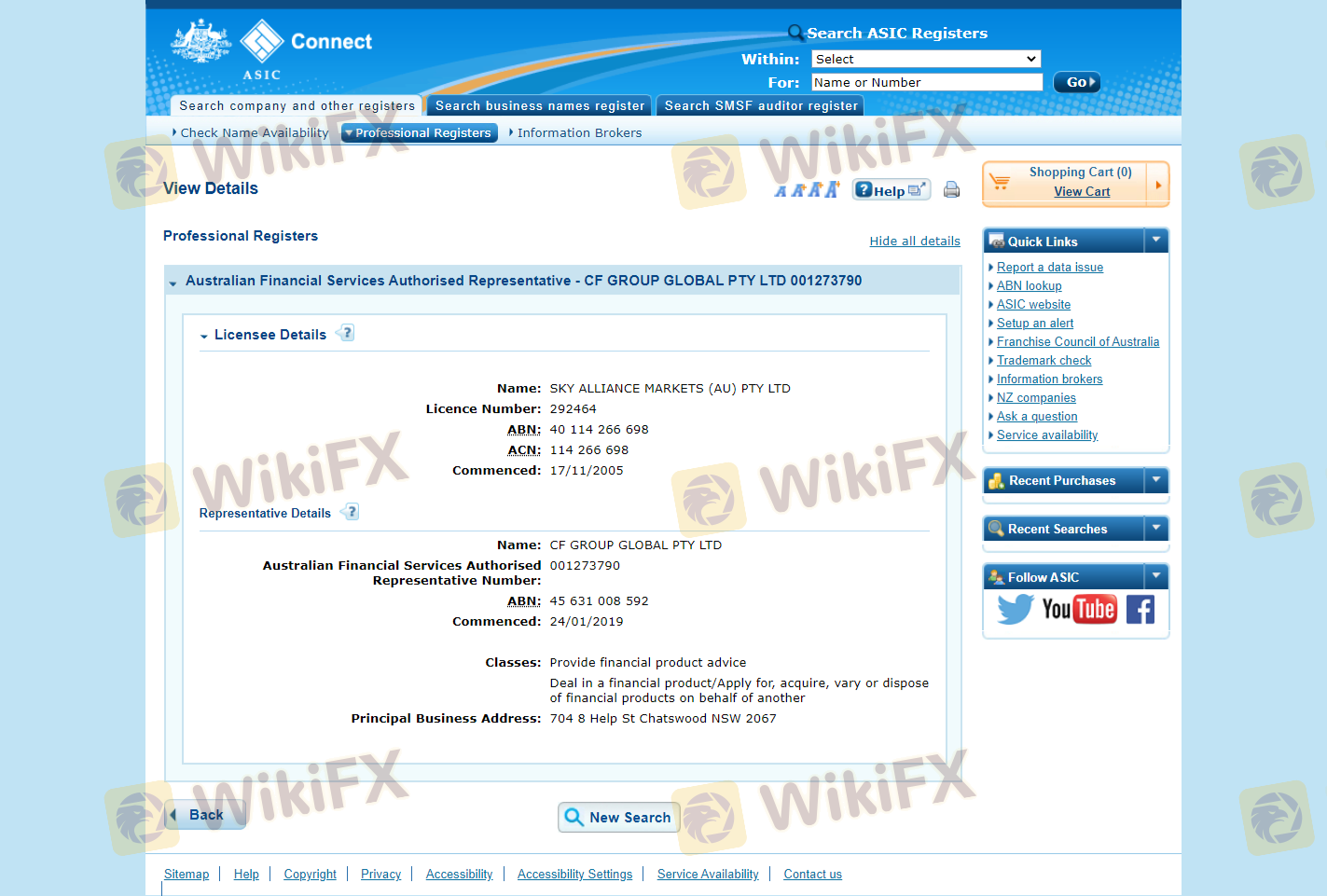Collapse the Quick Links panel
Image resolution: width=1327 pixels, height=896 pixels.
click(x=1156, y=241)
